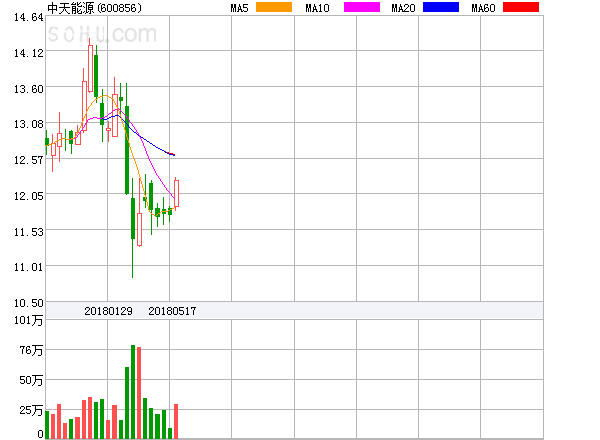
Task: Click the 25万 volume axis label
Action: 19,410
